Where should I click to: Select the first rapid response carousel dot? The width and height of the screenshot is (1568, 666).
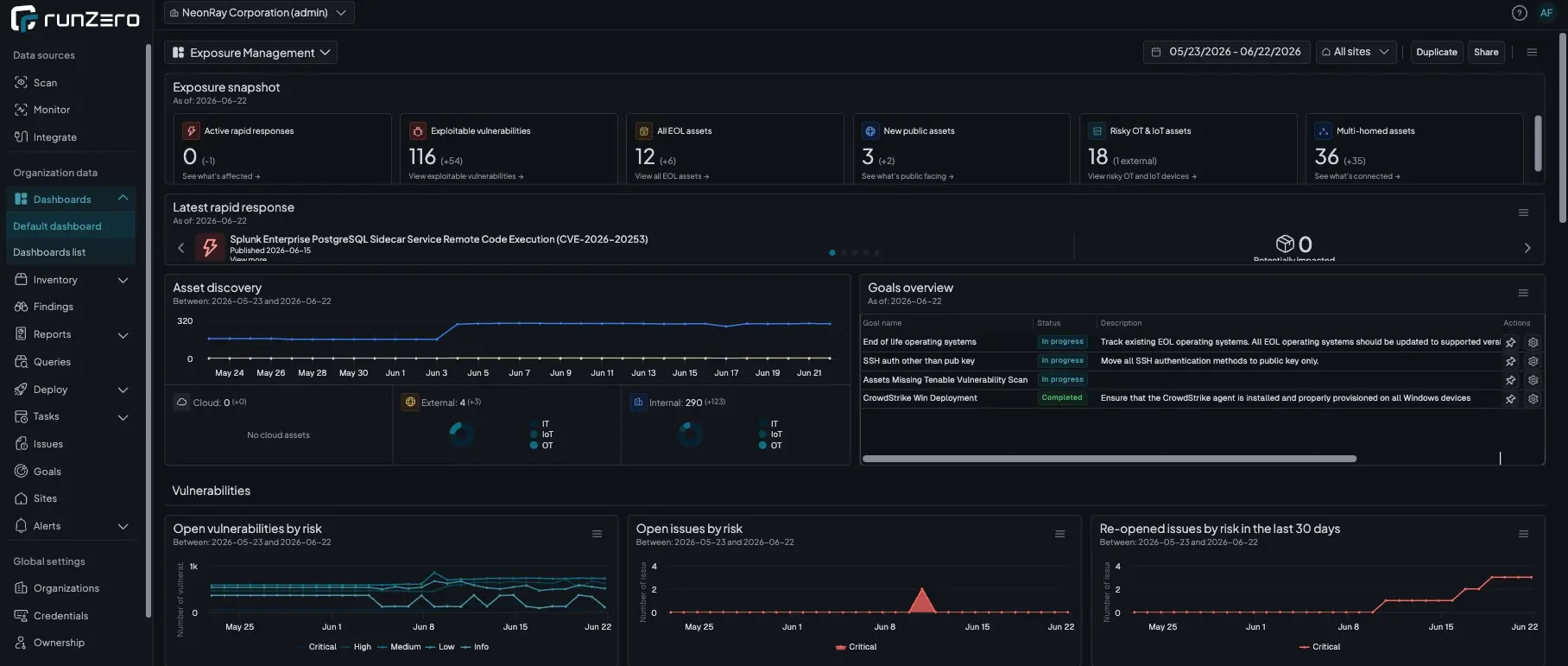pyautogui.click(x=832, y=253)
